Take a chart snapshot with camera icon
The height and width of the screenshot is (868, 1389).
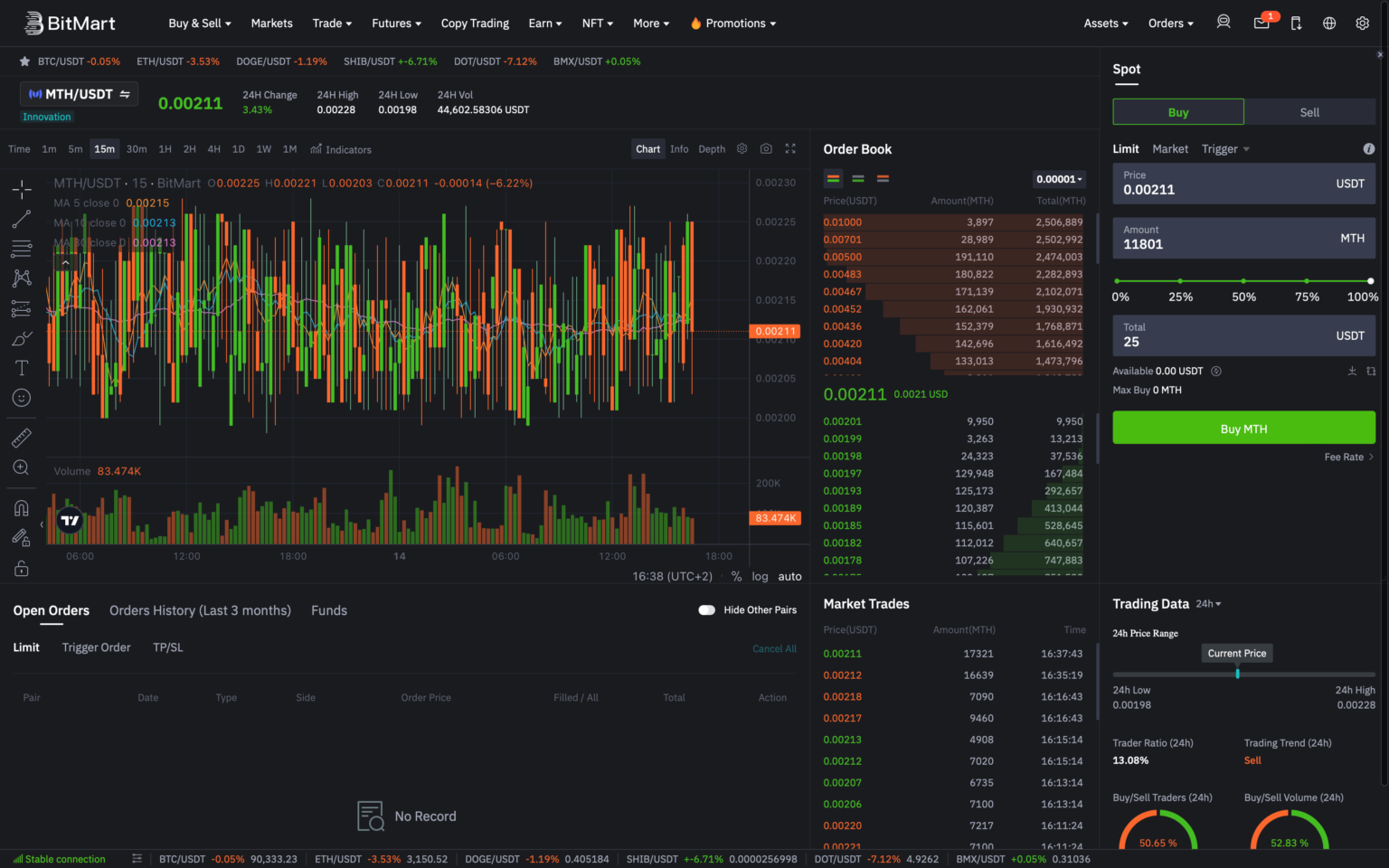766,148
